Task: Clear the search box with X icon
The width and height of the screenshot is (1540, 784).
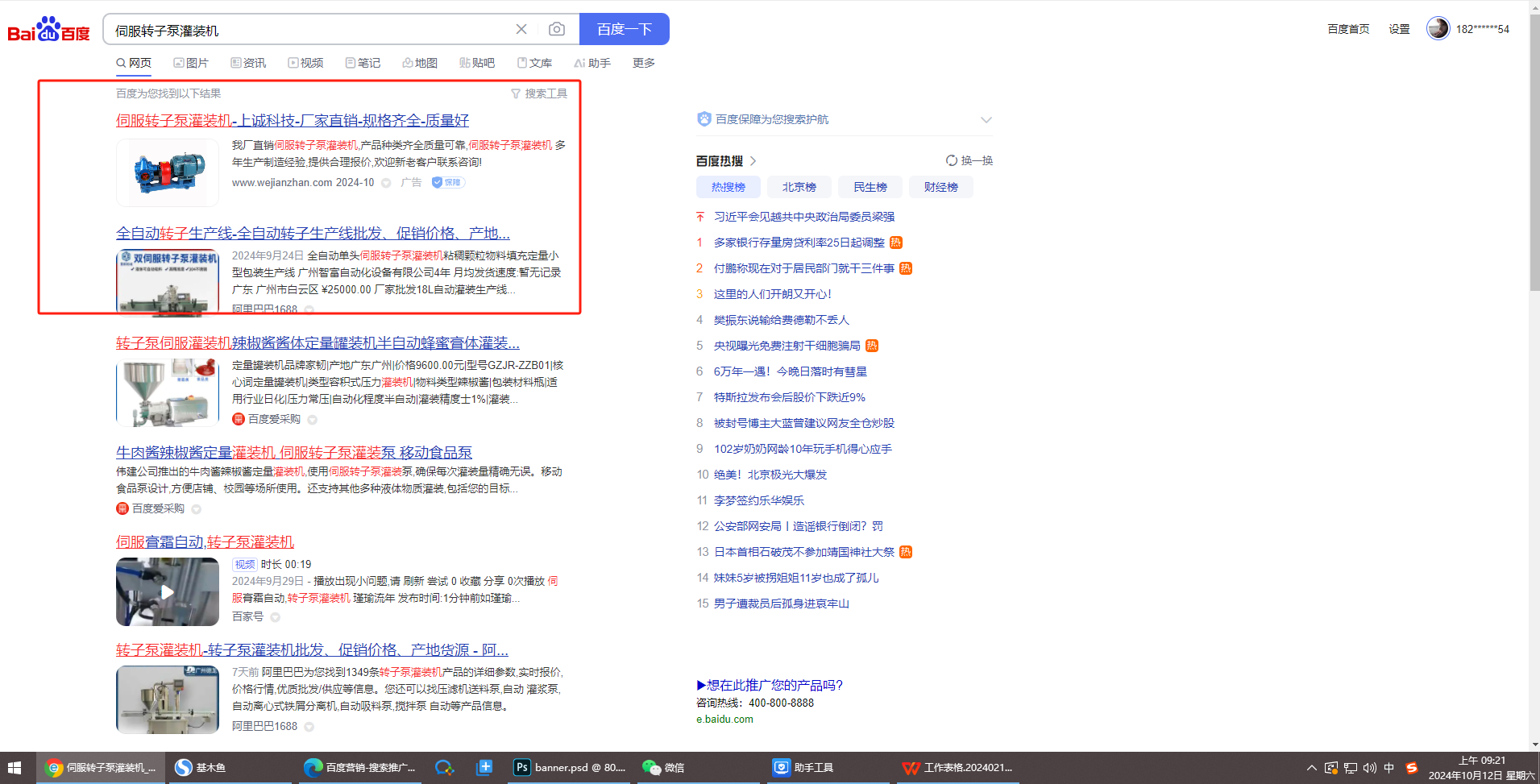Action: (521, 29)
